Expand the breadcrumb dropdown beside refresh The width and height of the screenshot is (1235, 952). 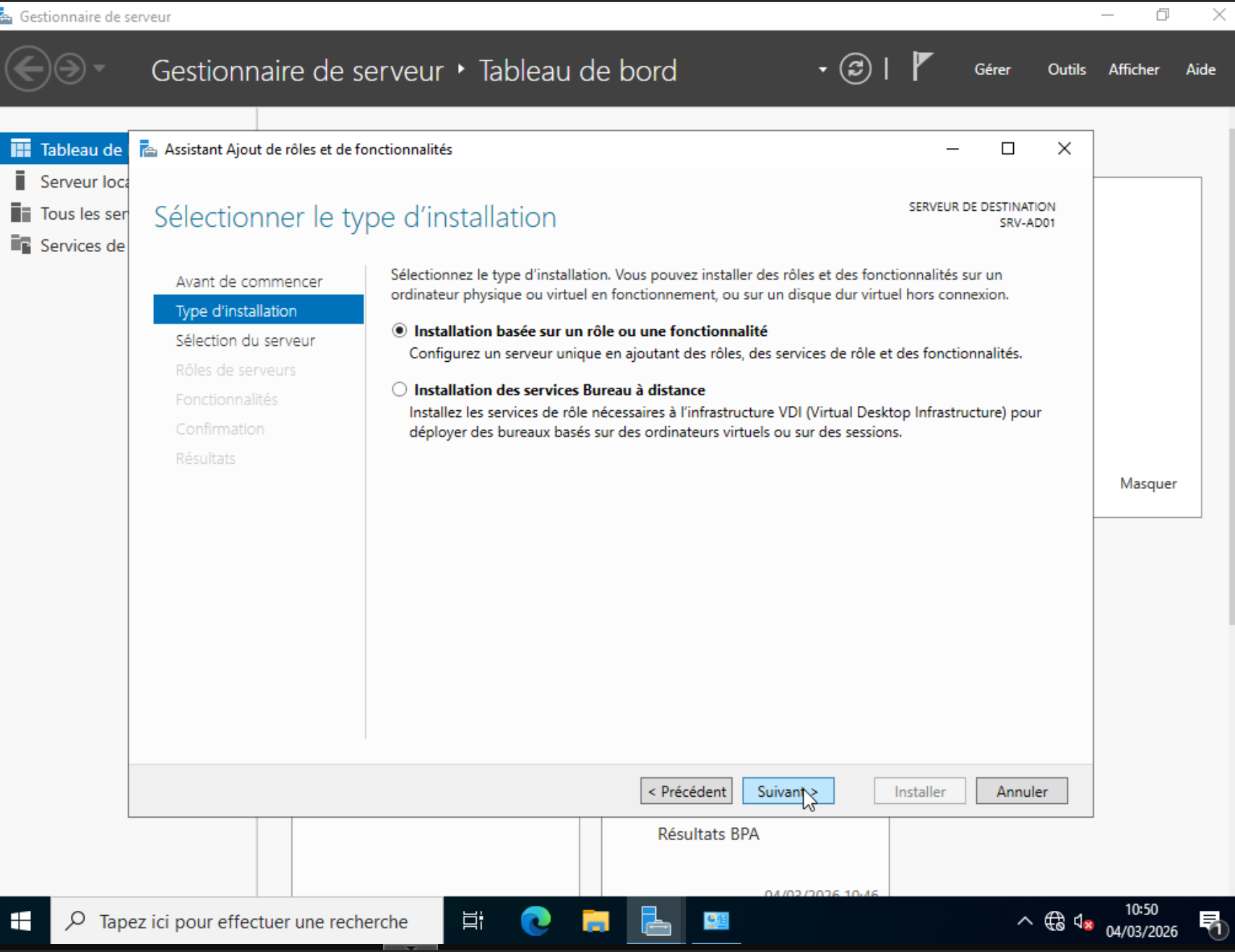point(822,70)
